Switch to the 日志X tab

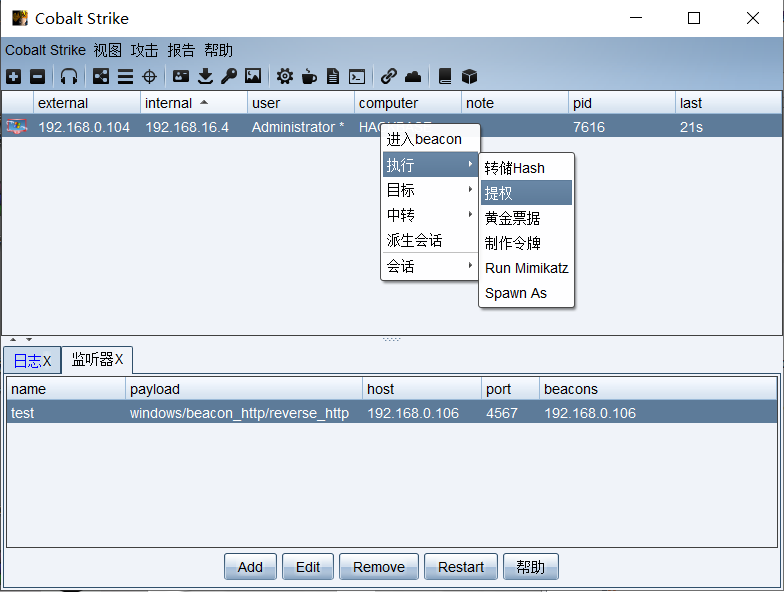coord(31,361)
